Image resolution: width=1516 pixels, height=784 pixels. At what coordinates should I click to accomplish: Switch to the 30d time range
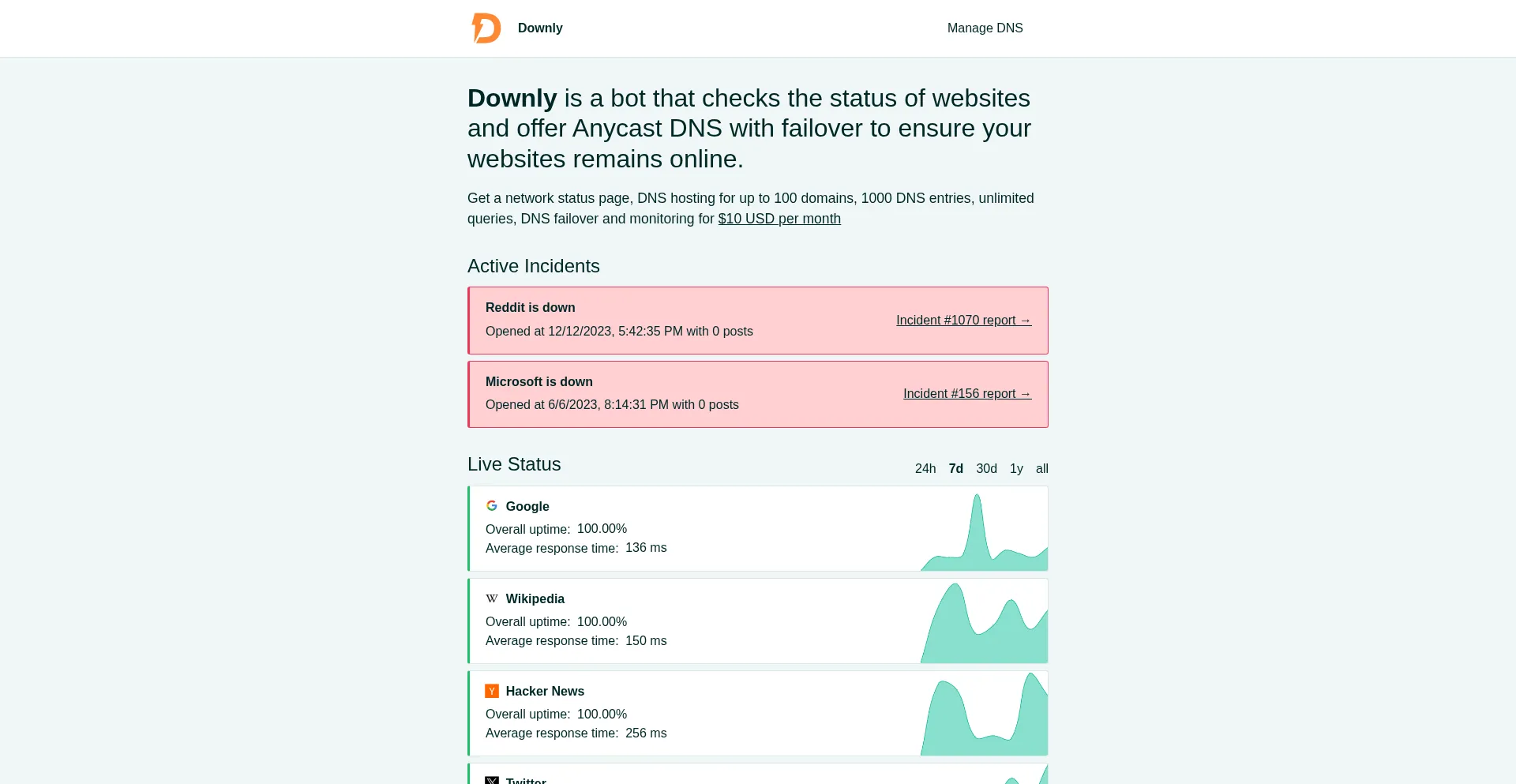pyautogui.click(x=986, y=469)
